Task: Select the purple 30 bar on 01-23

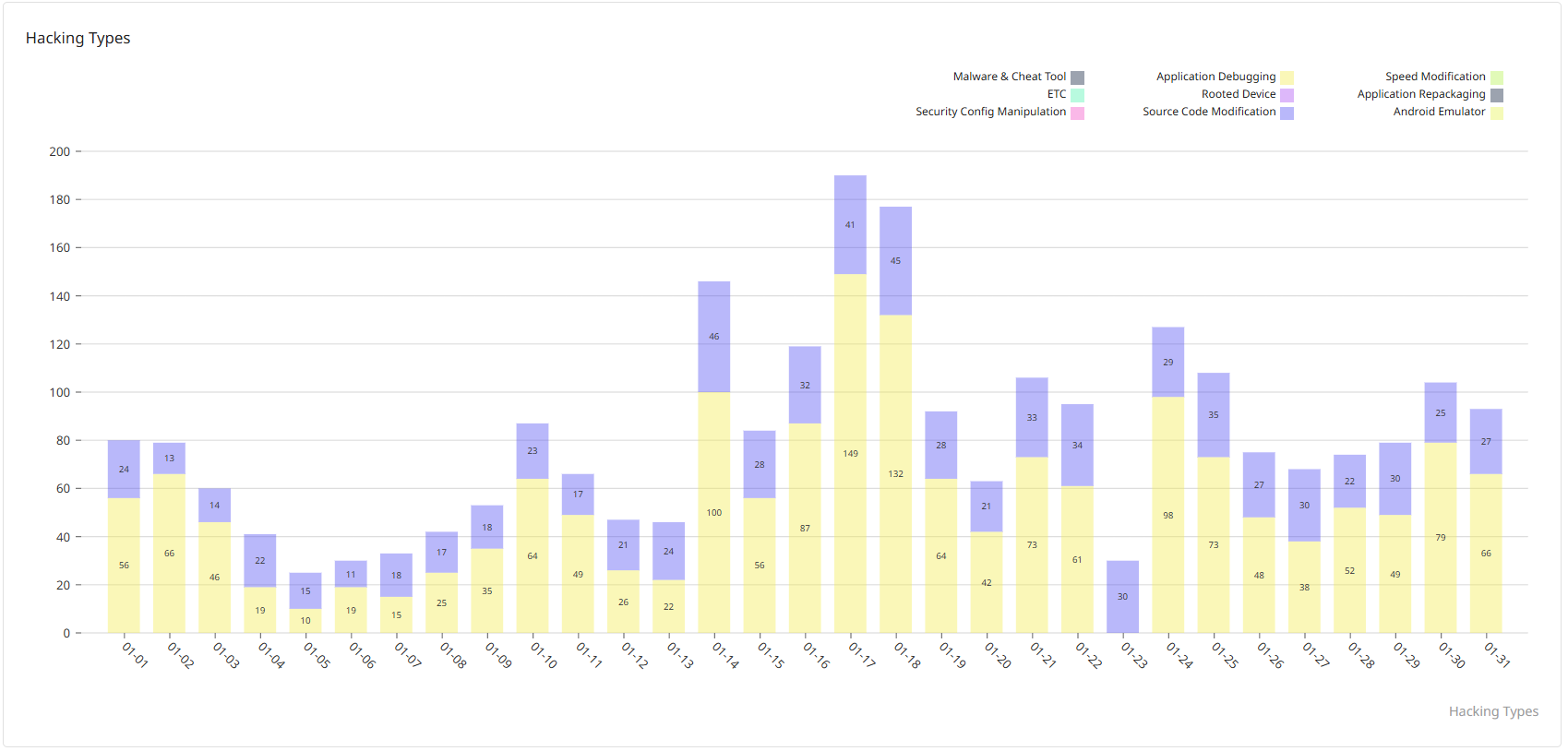Action: tap(1122, 596)
